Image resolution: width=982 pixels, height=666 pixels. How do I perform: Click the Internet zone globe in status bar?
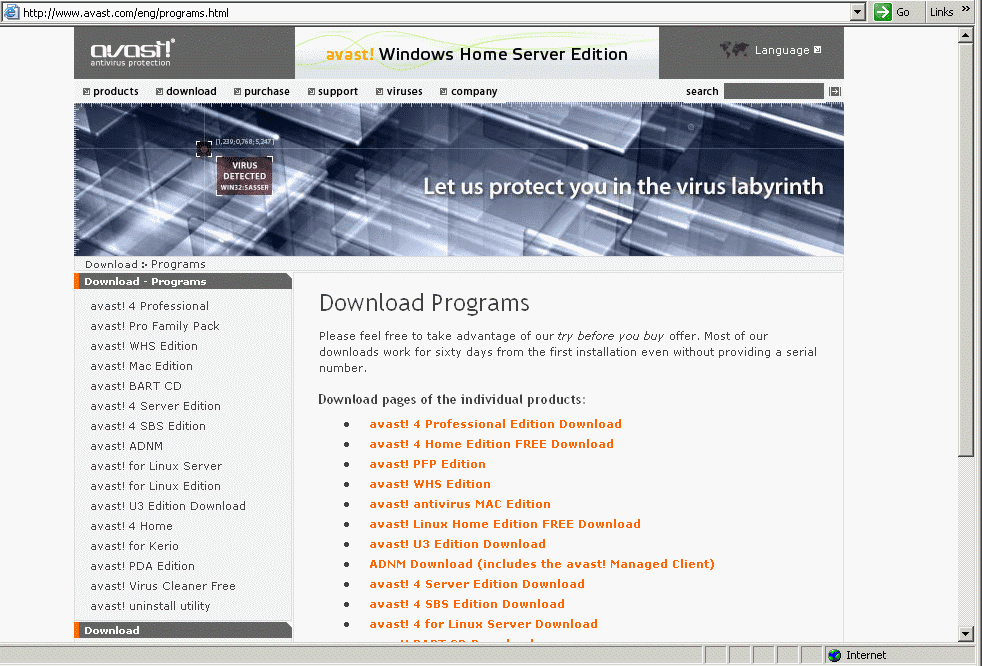pos(833,655)
